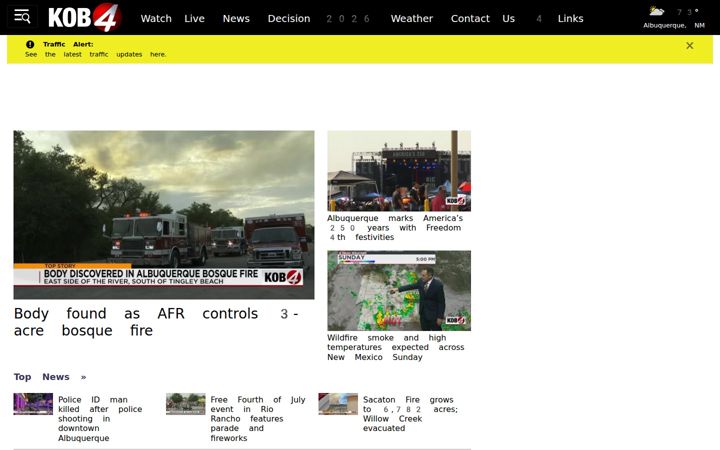Click the 73° temperature reading

tap(687, 12)
